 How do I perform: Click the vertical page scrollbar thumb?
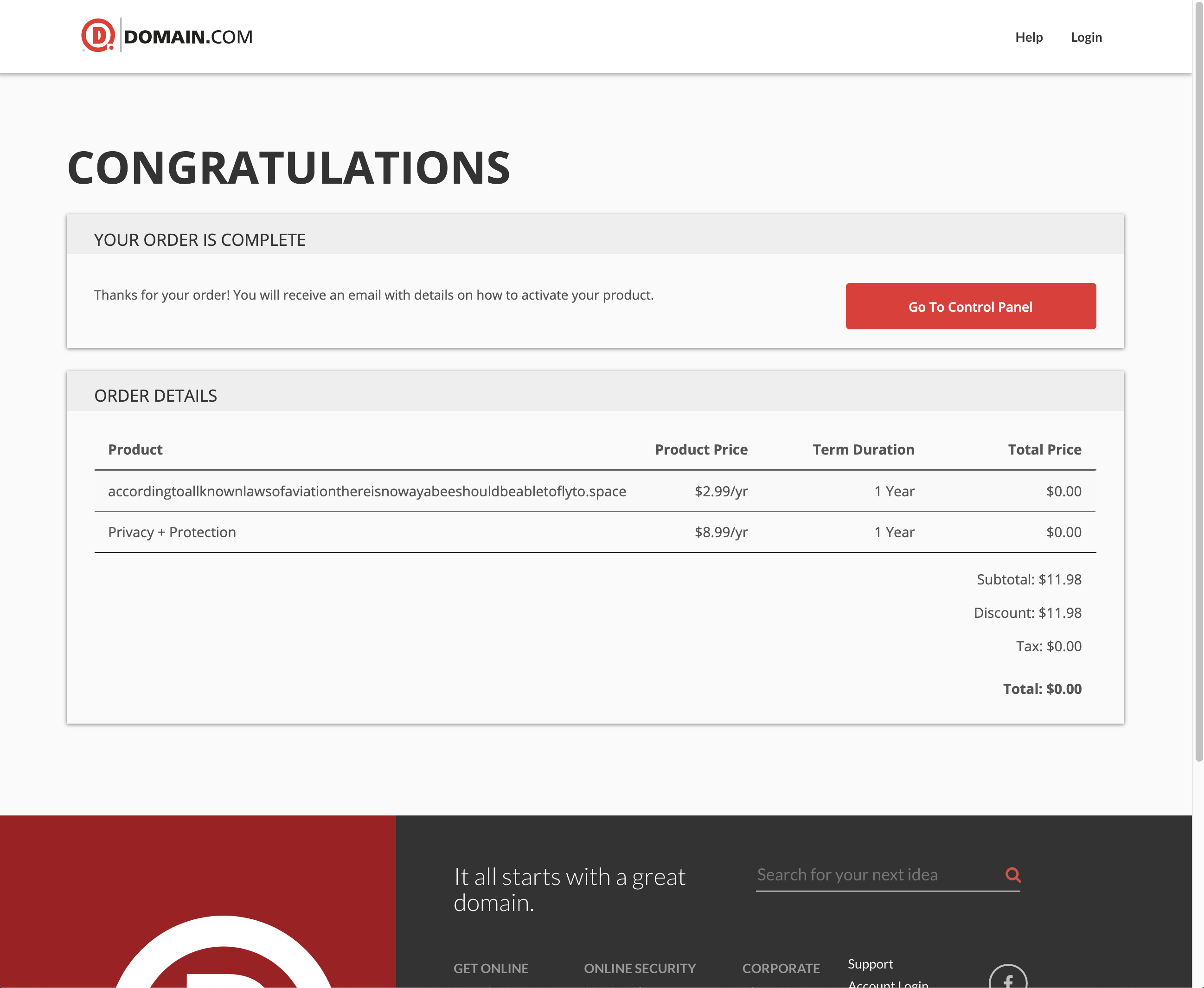coord(1198,381)
